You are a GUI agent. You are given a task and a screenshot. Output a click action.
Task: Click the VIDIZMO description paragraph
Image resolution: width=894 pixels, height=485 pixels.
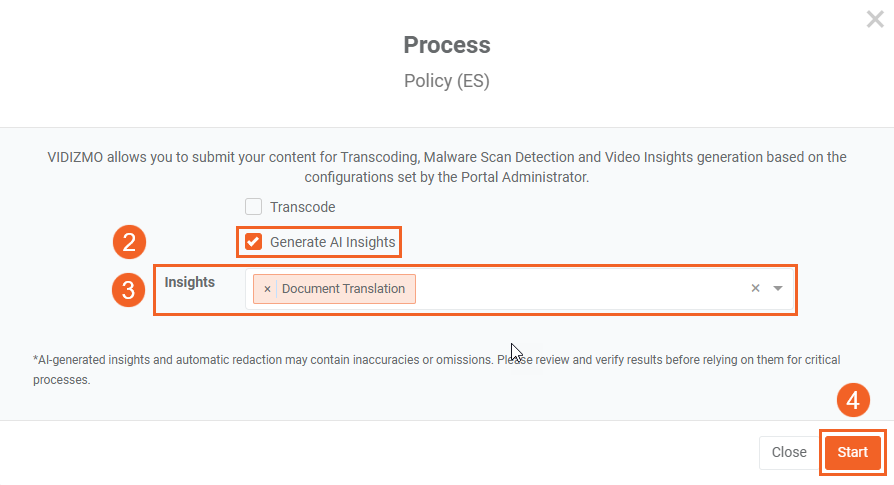tap(447, 167)
